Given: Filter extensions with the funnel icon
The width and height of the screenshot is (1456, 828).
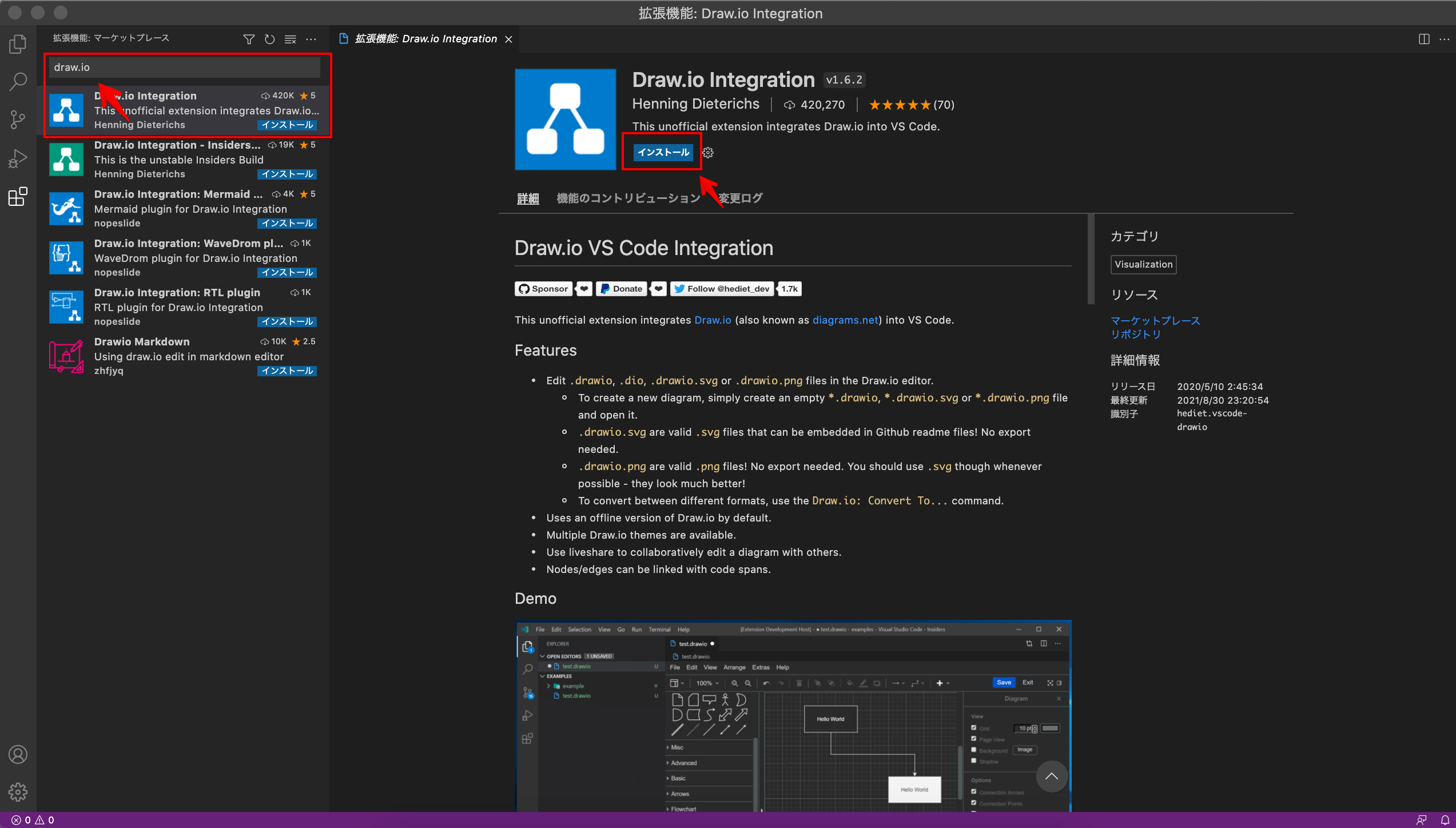Looking at the screenshot, I should pos(249,39).
